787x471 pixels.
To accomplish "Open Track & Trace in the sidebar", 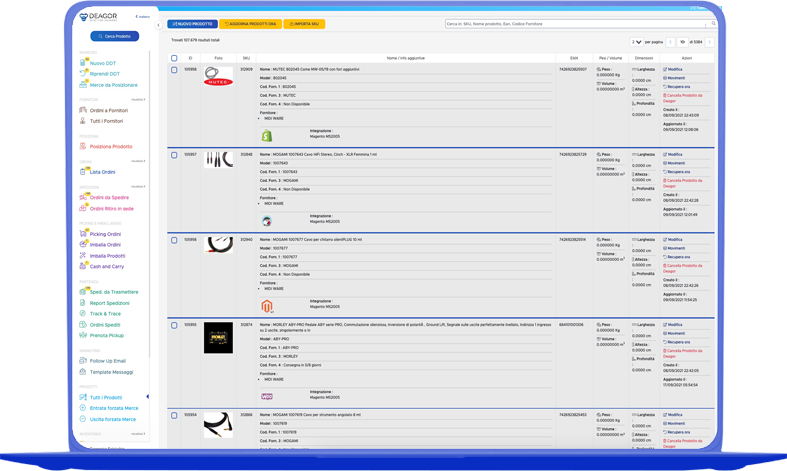I will (x=105, y=314).
